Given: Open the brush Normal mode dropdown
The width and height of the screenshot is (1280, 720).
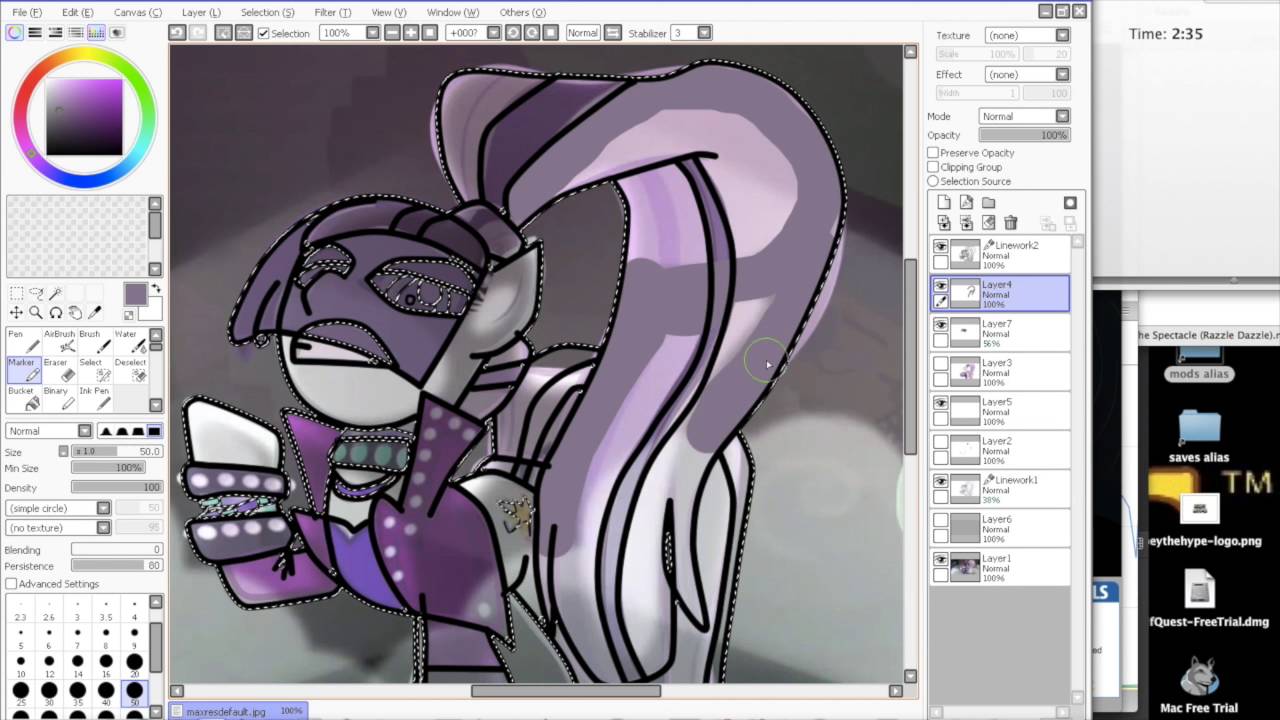Looking at the screenshot, I should [x=48, y=431].
